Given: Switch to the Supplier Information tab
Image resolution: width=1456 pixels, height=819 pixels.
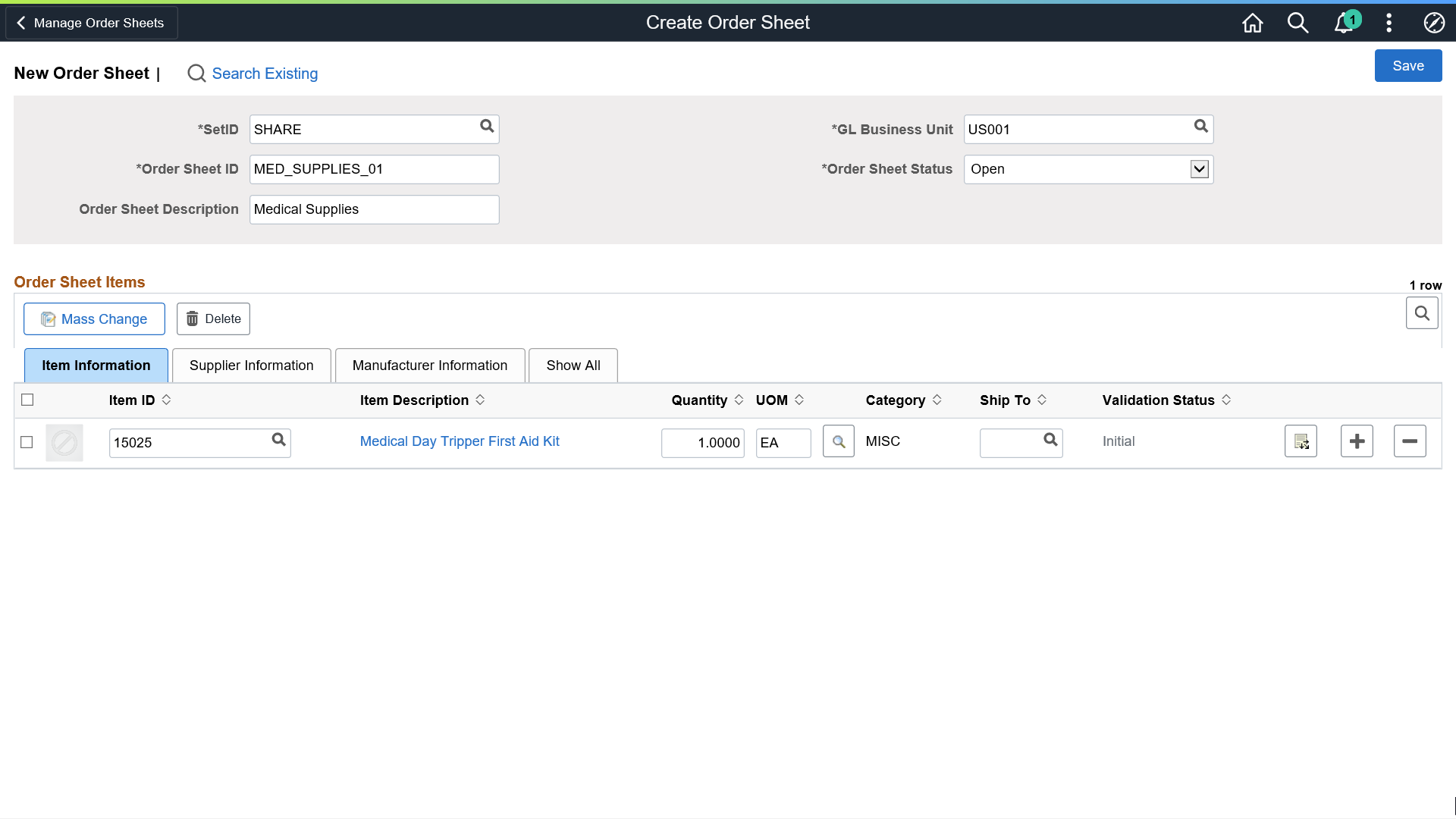Looking at the screenshot, I should coord(251,365).
